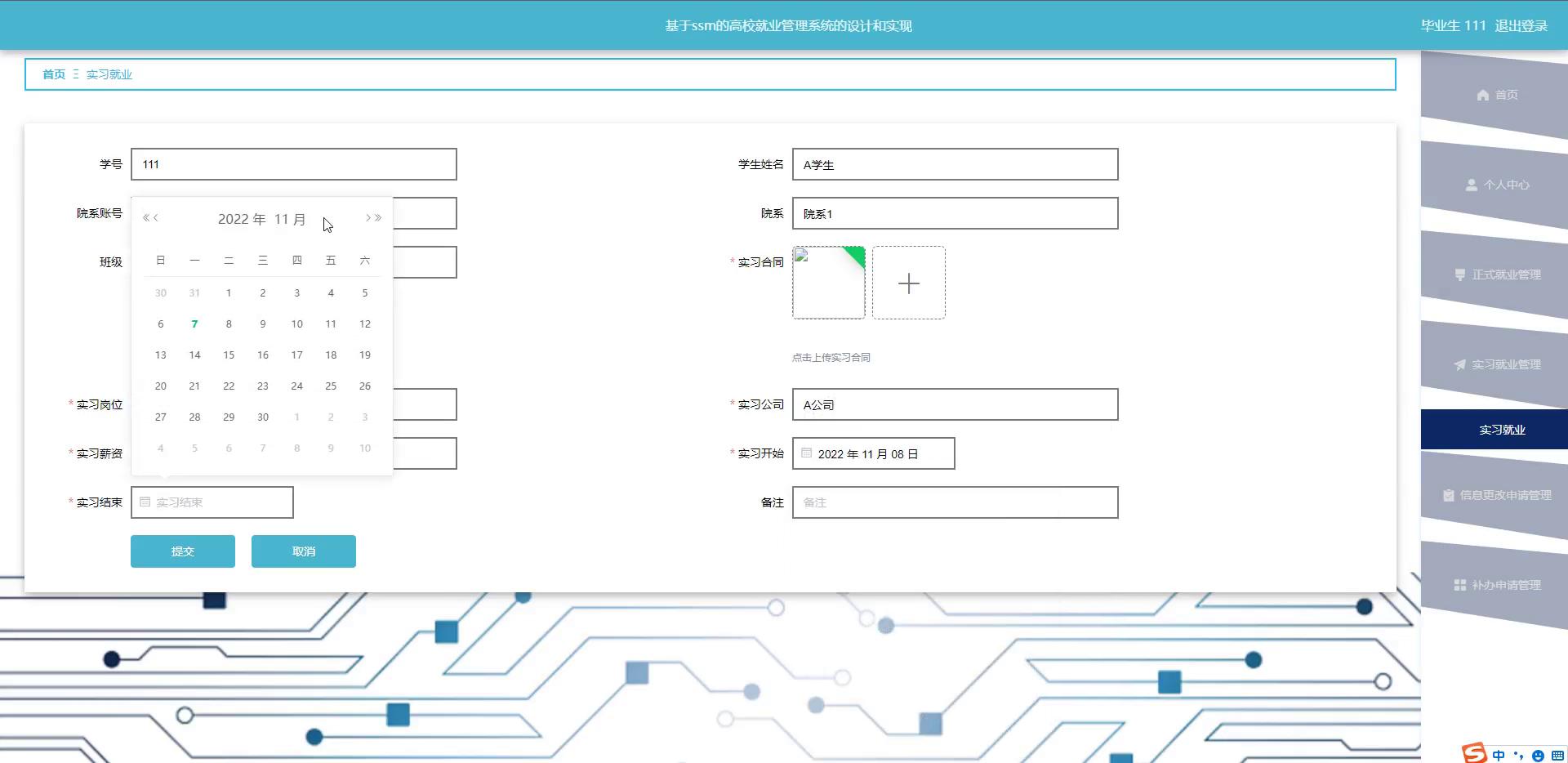Screen dimensions: 1568x763
Task: Open the 实习开始 date field
Action: click(874, 453)
